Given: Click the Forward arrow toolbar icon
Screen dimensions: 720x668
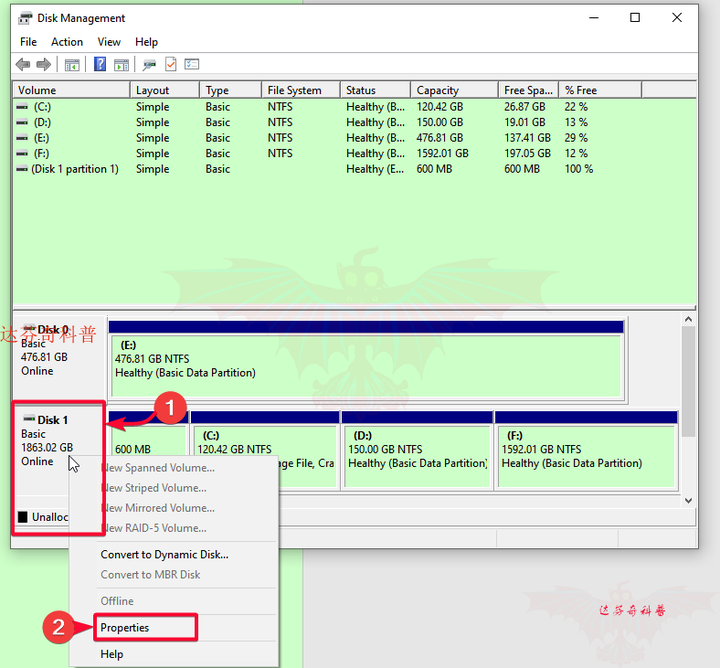Looking at the screenshot, I should (44, 64).
